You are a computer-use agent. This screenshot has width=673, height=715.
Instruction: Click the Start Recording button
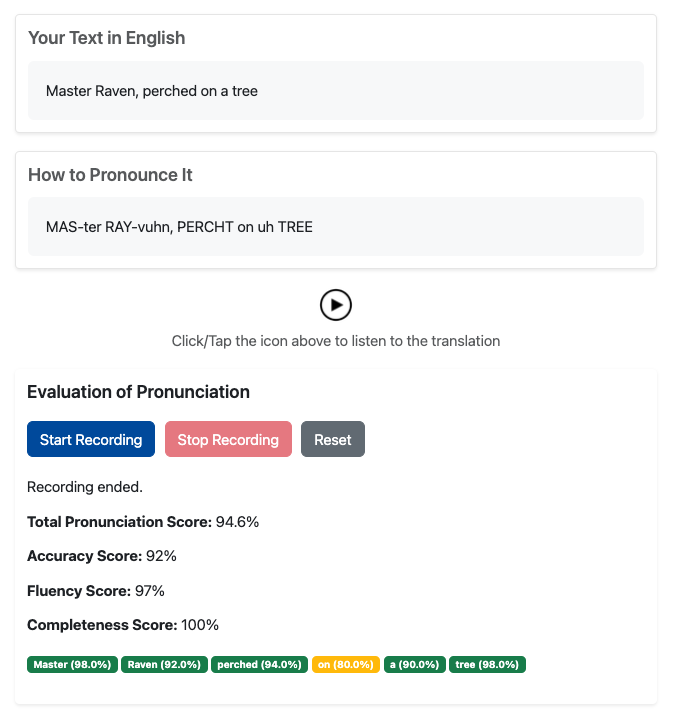pyautogui.click(x=91, y=440)
